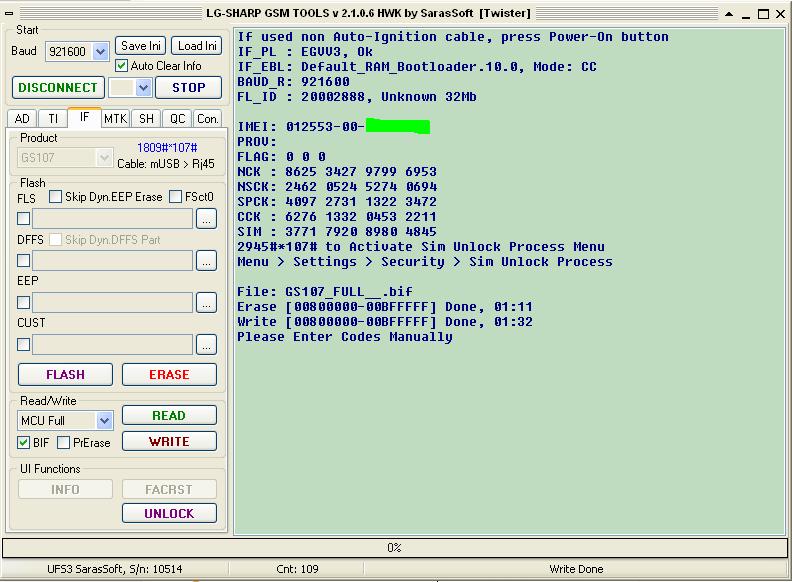
Task: Check the CUST file checkbox
Action: [x=23, y=345]
